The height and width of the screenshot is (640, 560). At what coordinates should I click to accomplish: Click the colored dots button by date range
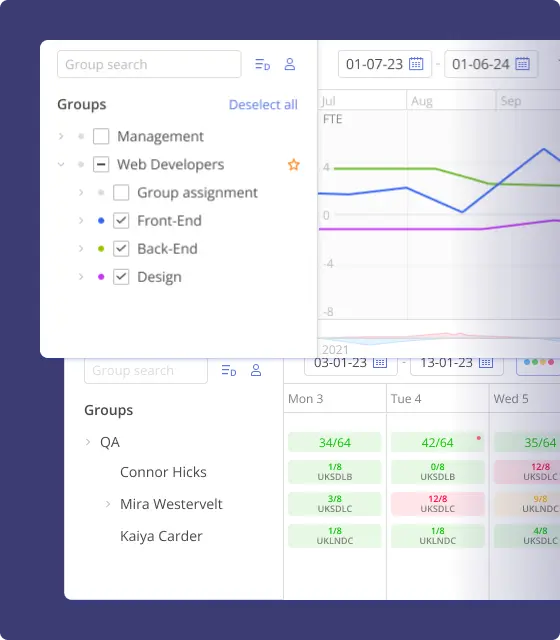pyautogui.click(x=539, y=362)
